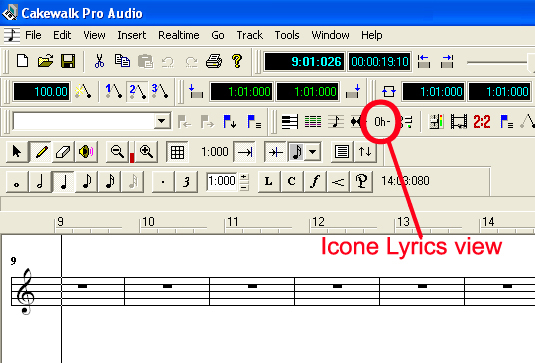Select the Chord C tool

(x=291, y=182)
